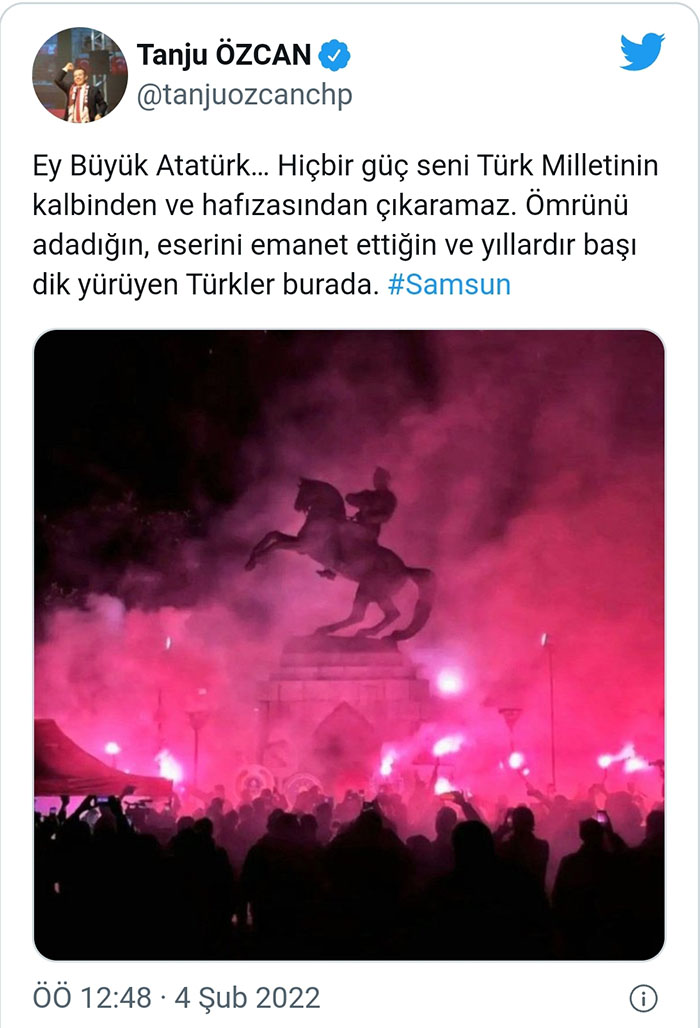Screen dimensions: 700x1028
Task: Click the tweet timestamp ÖÖ 12:48
Action: 92,998
